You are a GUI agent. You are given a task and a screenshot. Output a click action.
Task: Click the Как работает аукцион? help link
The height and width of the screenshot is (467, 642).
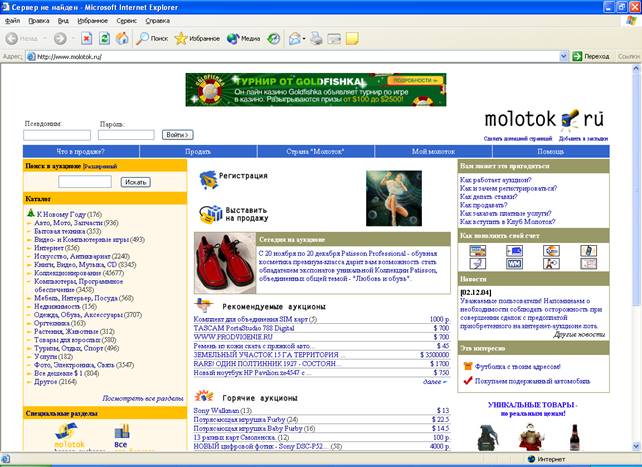tap(495, 180)
